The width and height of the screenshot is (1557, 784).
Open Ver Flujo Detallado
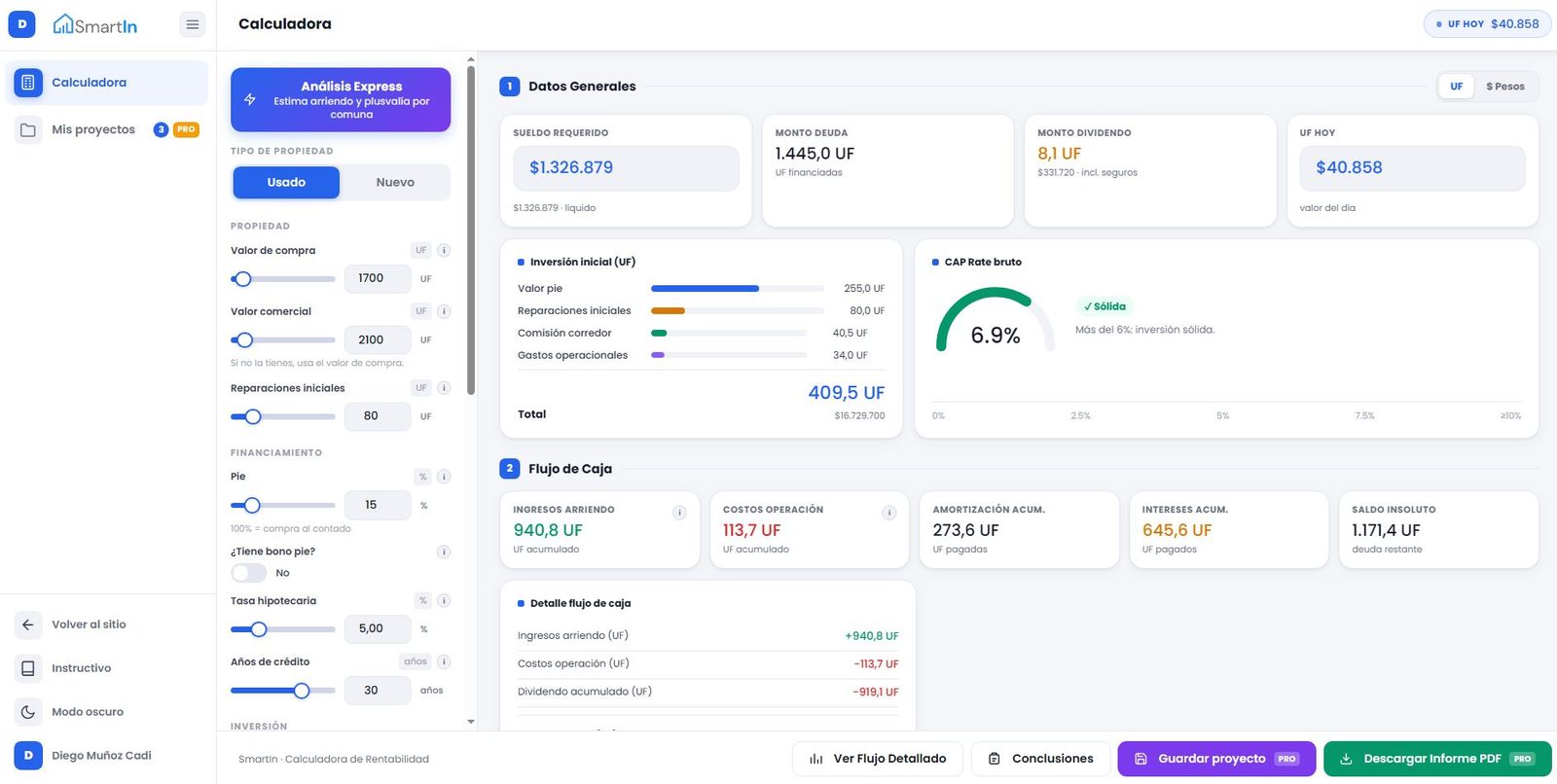pyautogui.click(x=878, y=759)
